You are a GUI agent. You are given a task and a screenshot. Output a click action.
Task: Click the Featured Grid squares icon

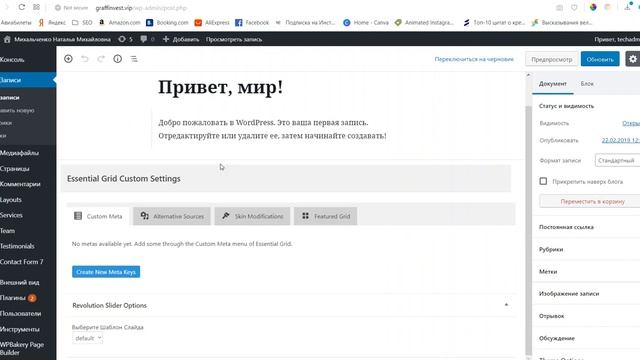point(305,216)
